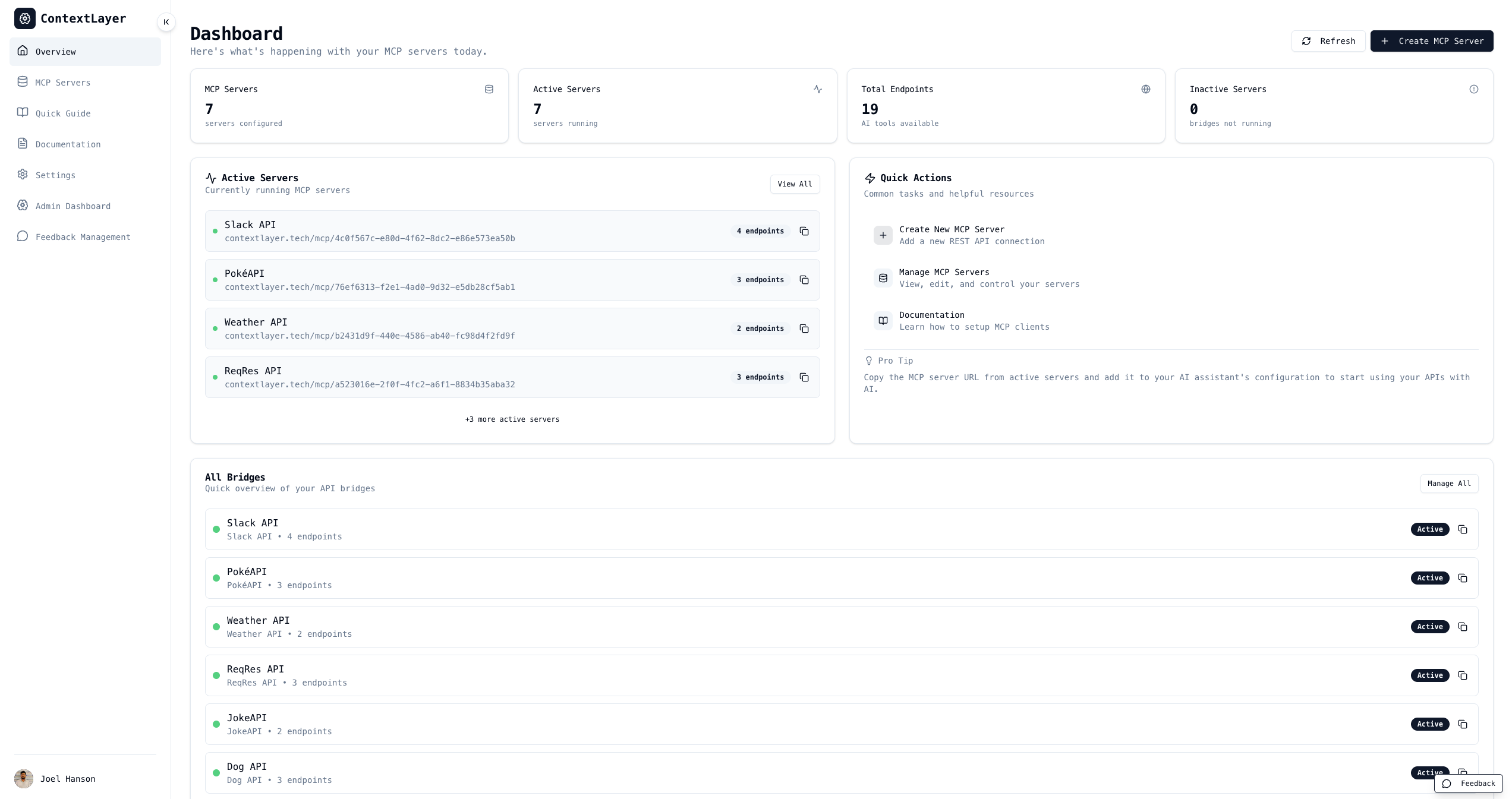
Task: Click the Refresh button
Action: pyautogui.click(x=1328, y=40)
